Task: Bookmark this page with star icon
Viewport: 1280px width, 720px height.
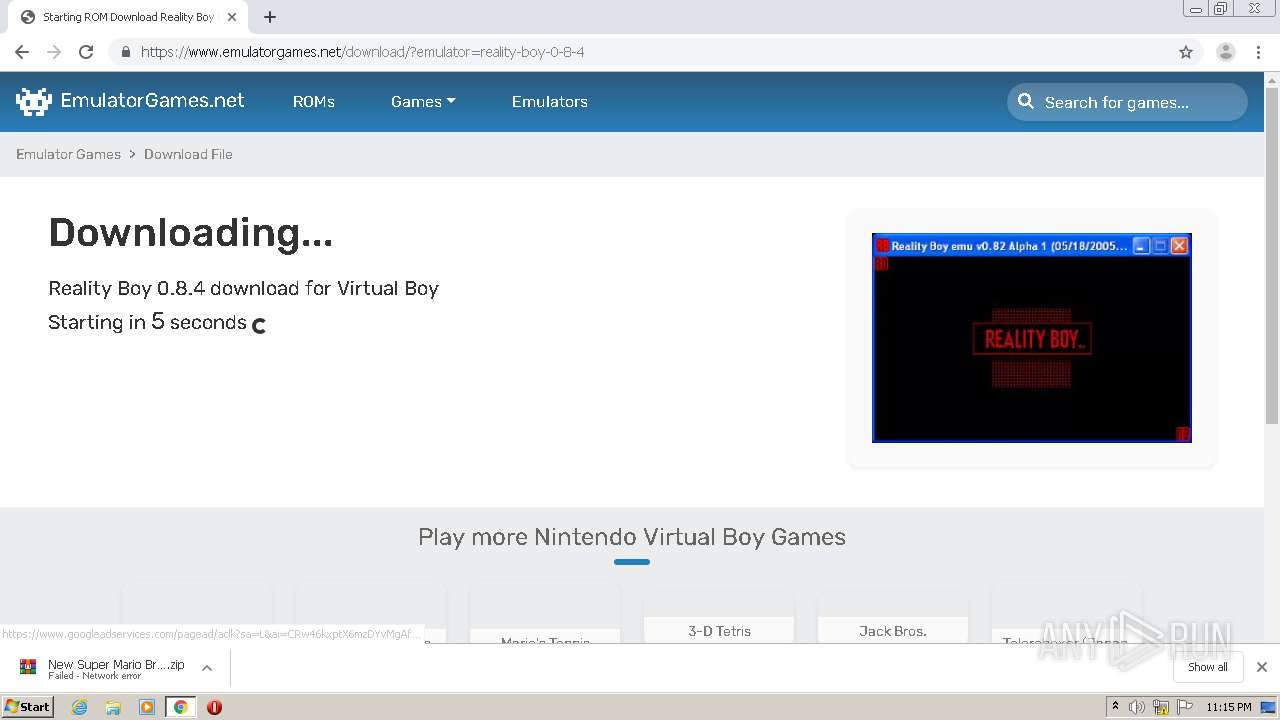Action: coord(1186,52)
